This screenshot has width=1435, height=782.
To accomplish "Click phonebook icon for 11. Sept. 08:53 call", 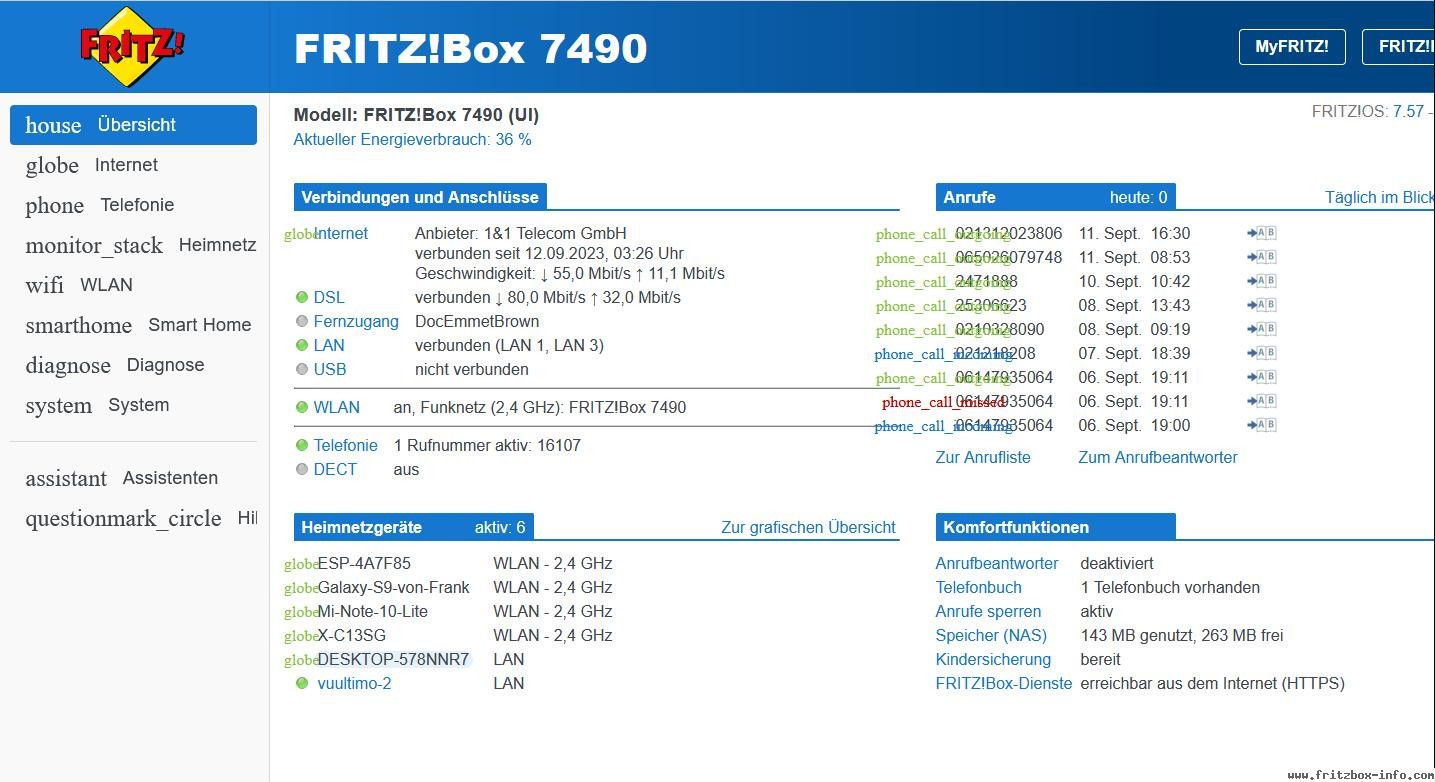I will 1262,257.
